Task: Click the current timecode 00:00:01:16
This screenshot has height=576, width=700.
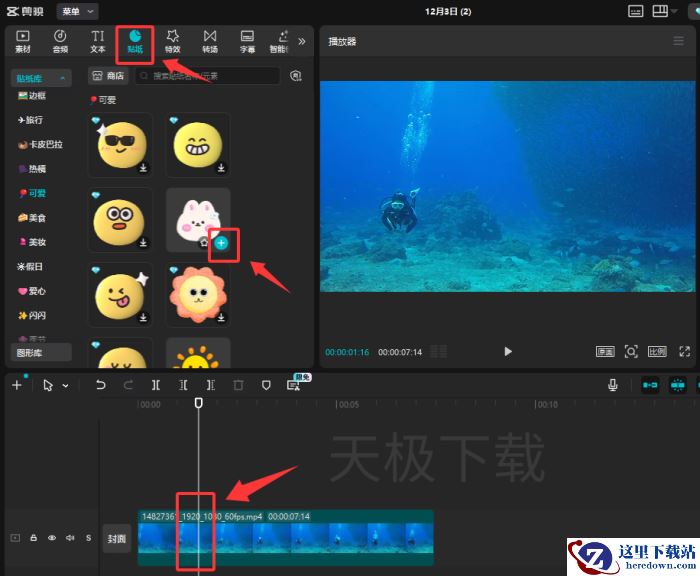Action: click(x=347, y=352)
